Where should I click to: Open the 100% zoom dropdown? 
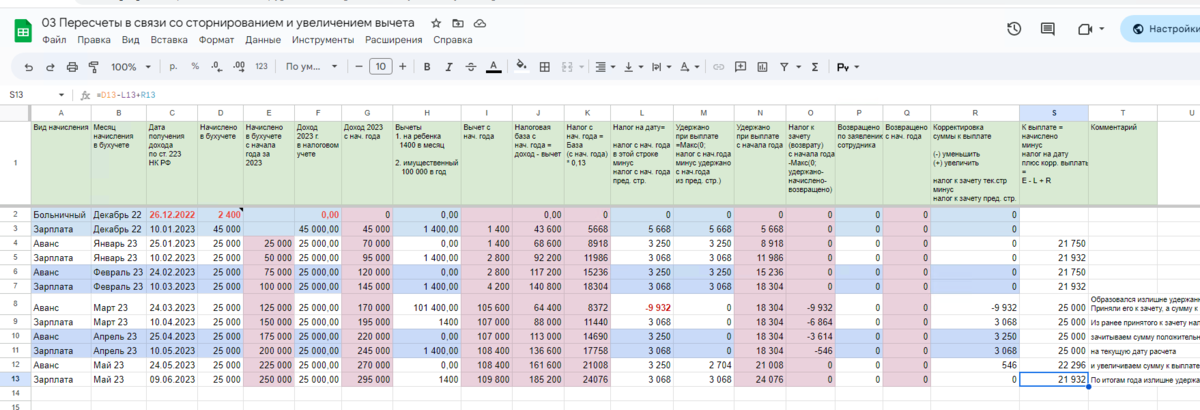pyautogui.click(x=130, y=67)
